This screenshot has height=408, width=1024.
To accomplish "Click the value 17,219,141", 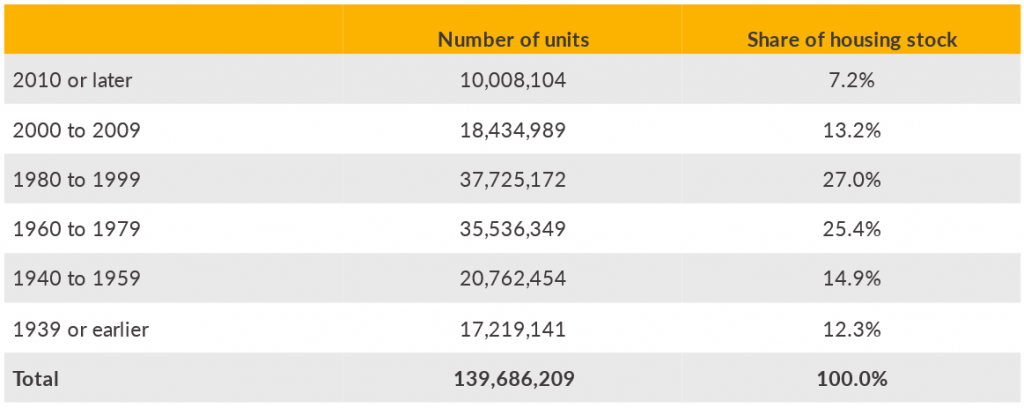I will (x=514, y=329).
